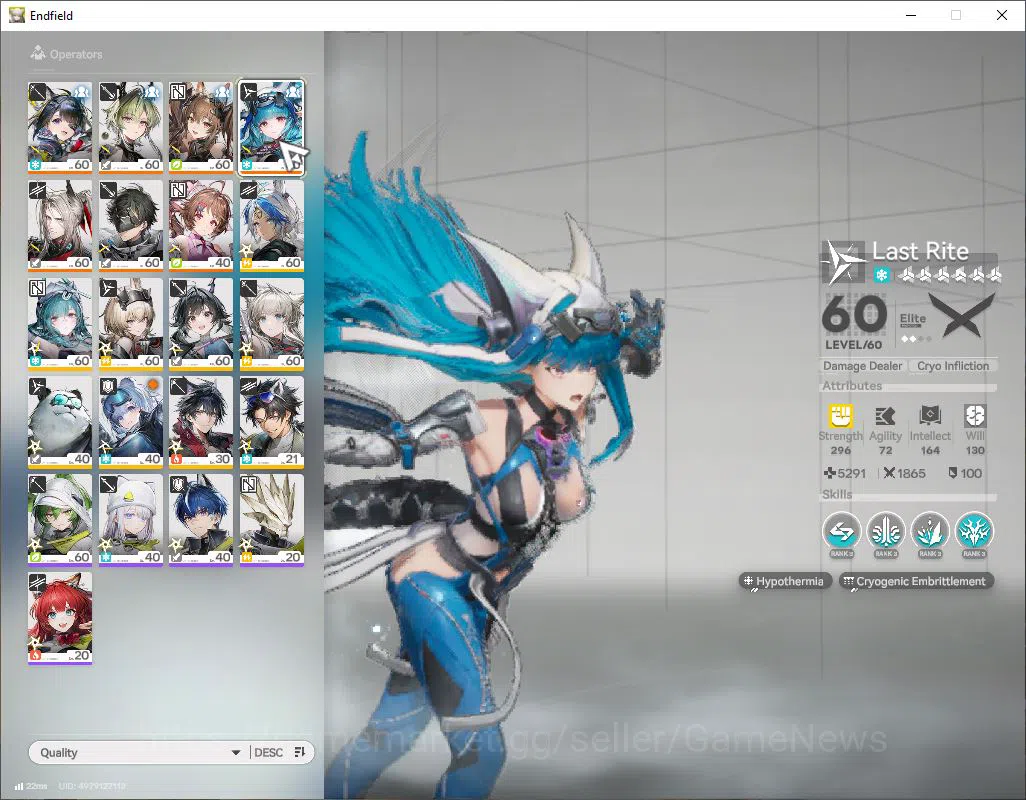This screenshot has height=800, width=1026.
Task: Click the Last Rite class emblem icon
Action: [842, 262]
